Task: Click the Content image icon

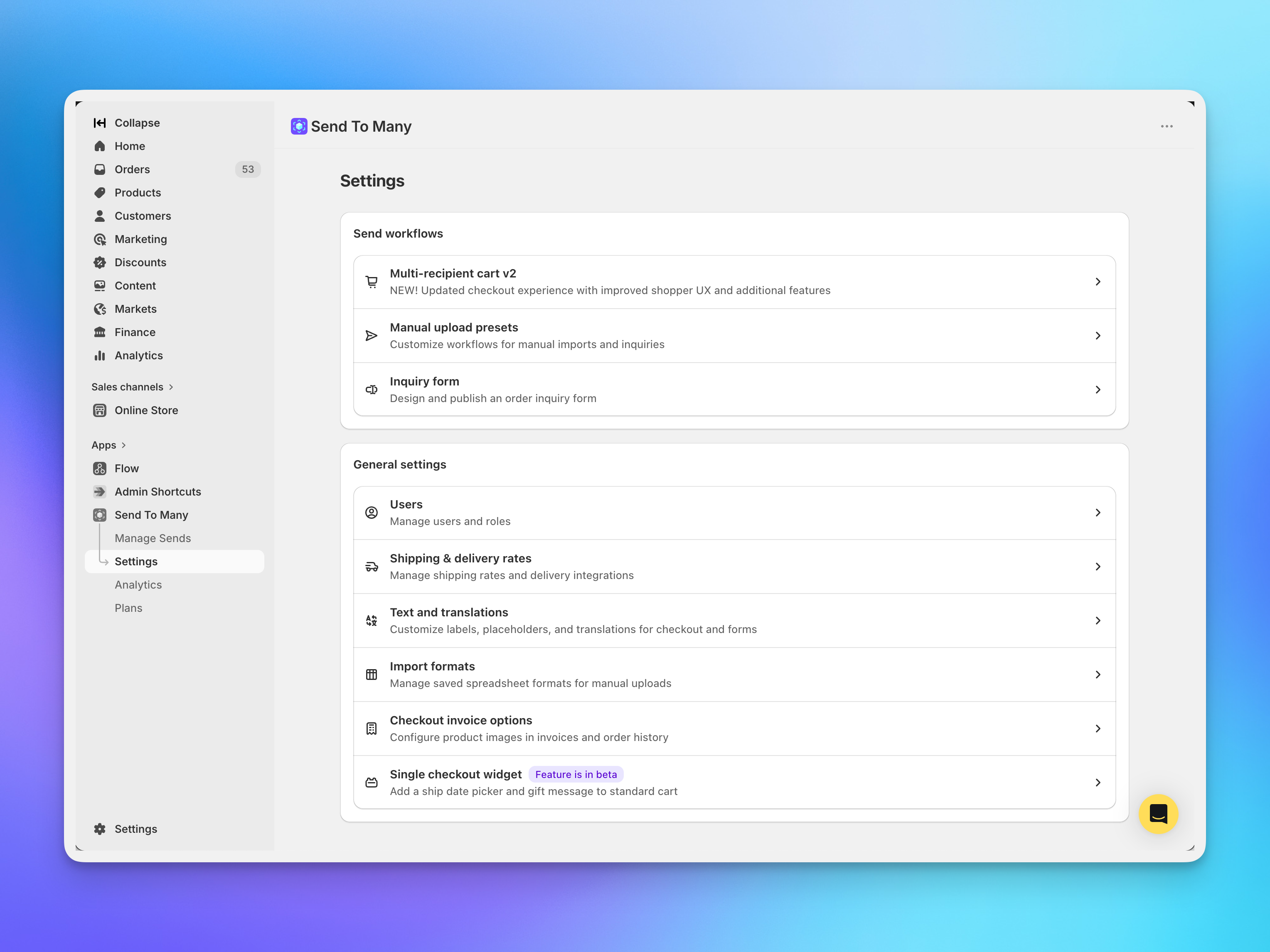Action: click(99, 286)
